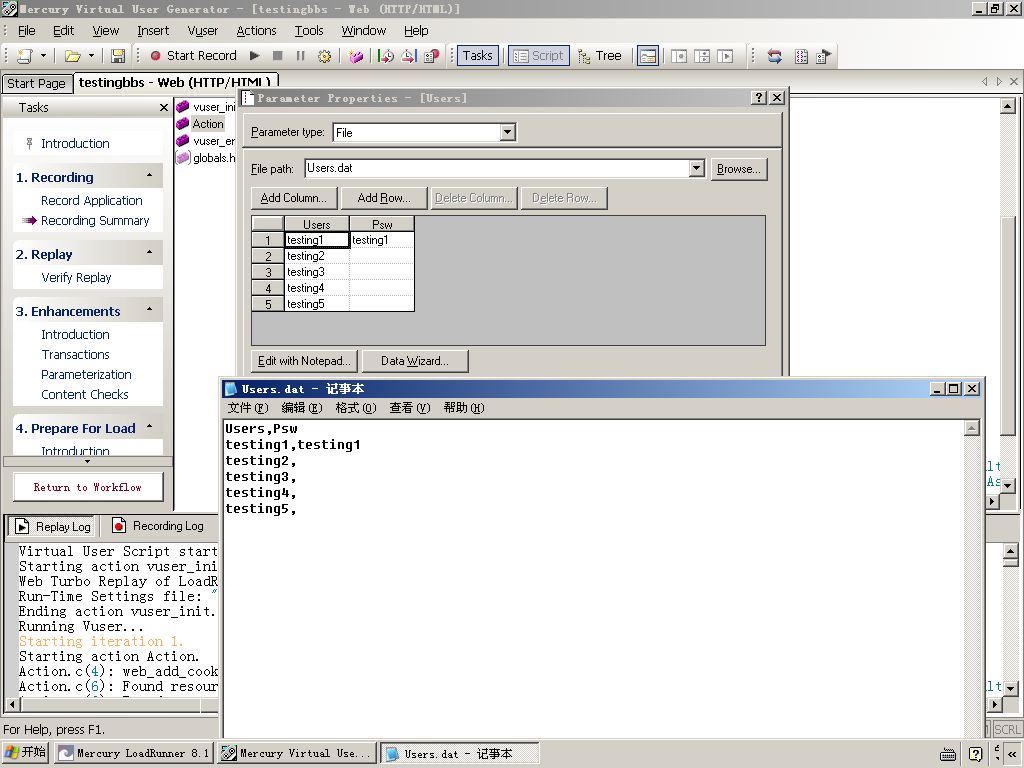This screenshot has width=1024, height=768.
Task: Collapse the 2. Replay section
Action: pyautogui.click(x=150, y=252)
